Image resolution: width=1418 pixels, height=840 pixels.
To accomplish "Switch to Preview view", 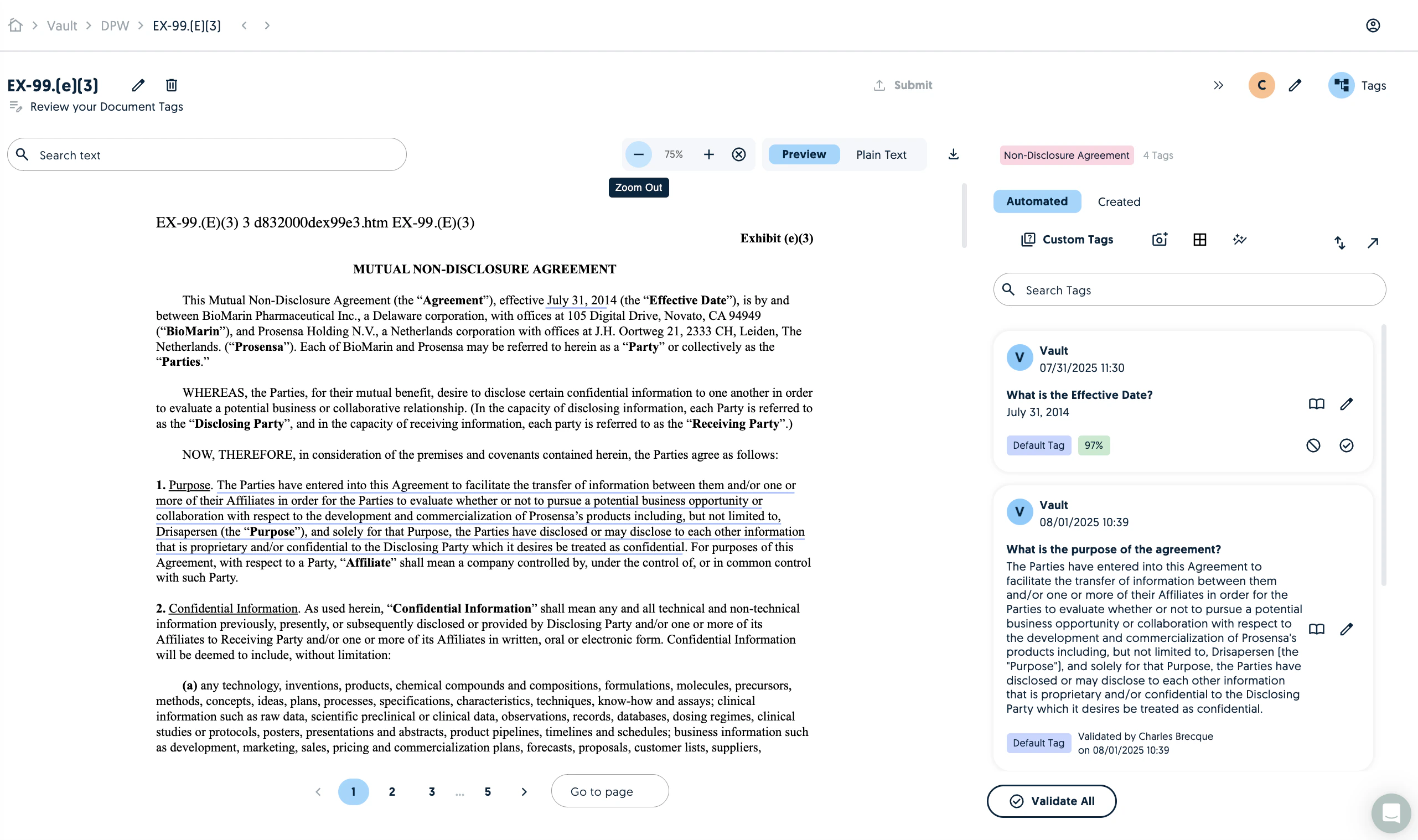I will pyautogui.click(x=804, y=154).
